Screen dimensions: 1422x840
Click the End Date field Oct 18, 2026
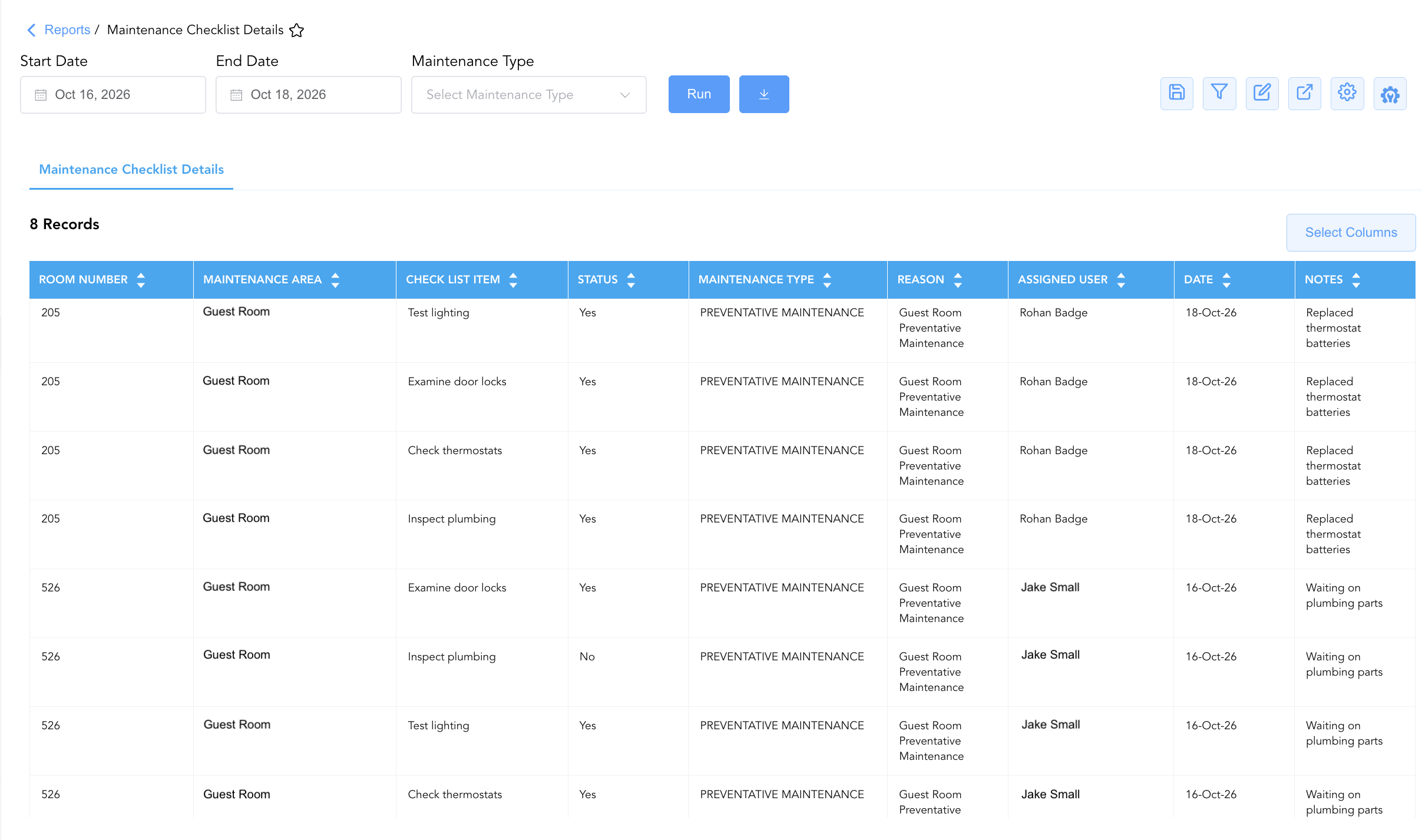(x=309, y=95)
